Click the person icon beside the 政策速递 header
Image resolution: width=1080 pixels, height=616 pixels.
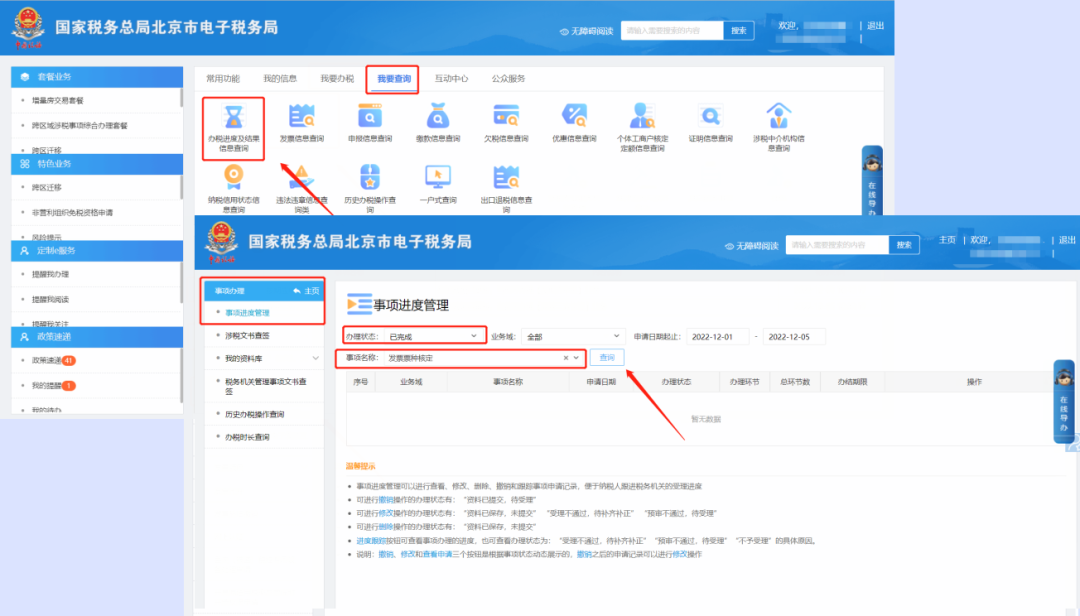coord(25,337)
